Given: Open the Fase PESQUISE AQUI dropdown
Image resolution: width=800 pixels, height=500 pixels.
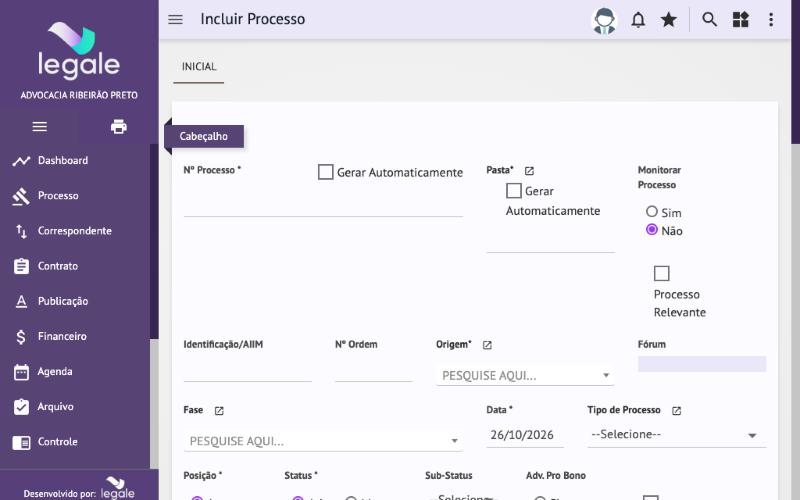Looking at the screenshot, I should [323, 441].
